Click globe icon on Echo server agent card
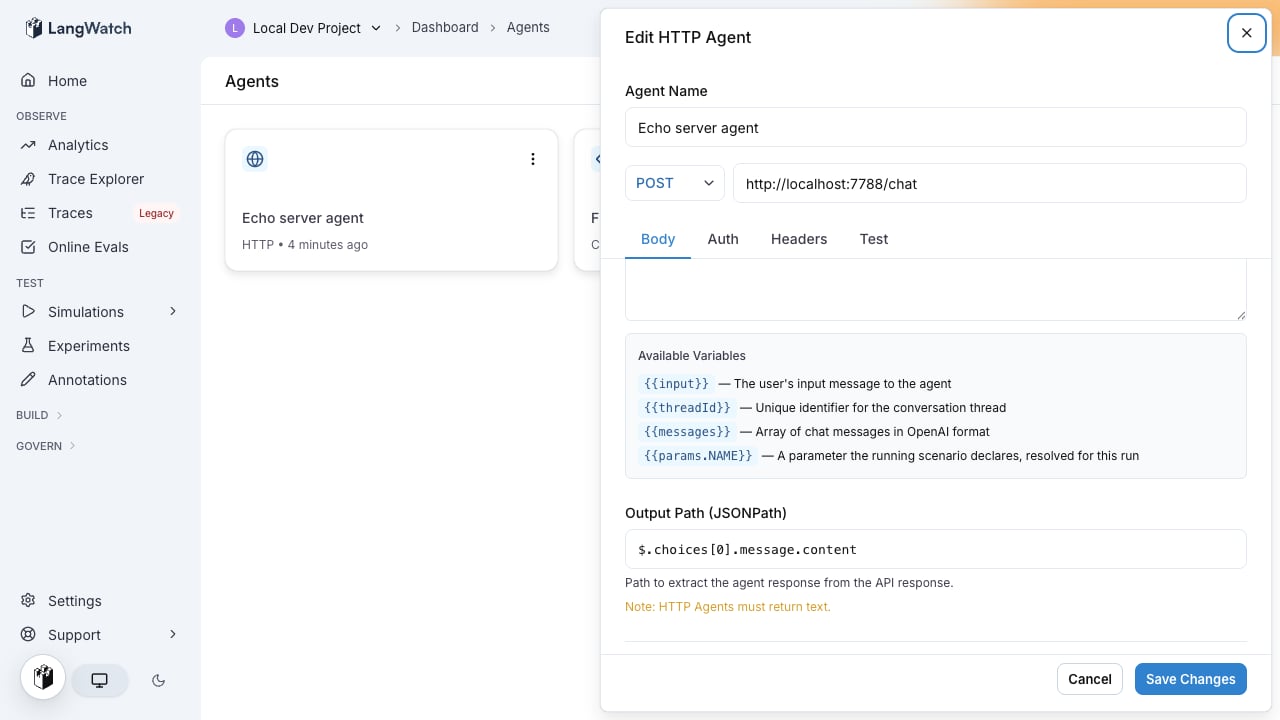This screenshot has width=1280, height=720. point(255,159)
